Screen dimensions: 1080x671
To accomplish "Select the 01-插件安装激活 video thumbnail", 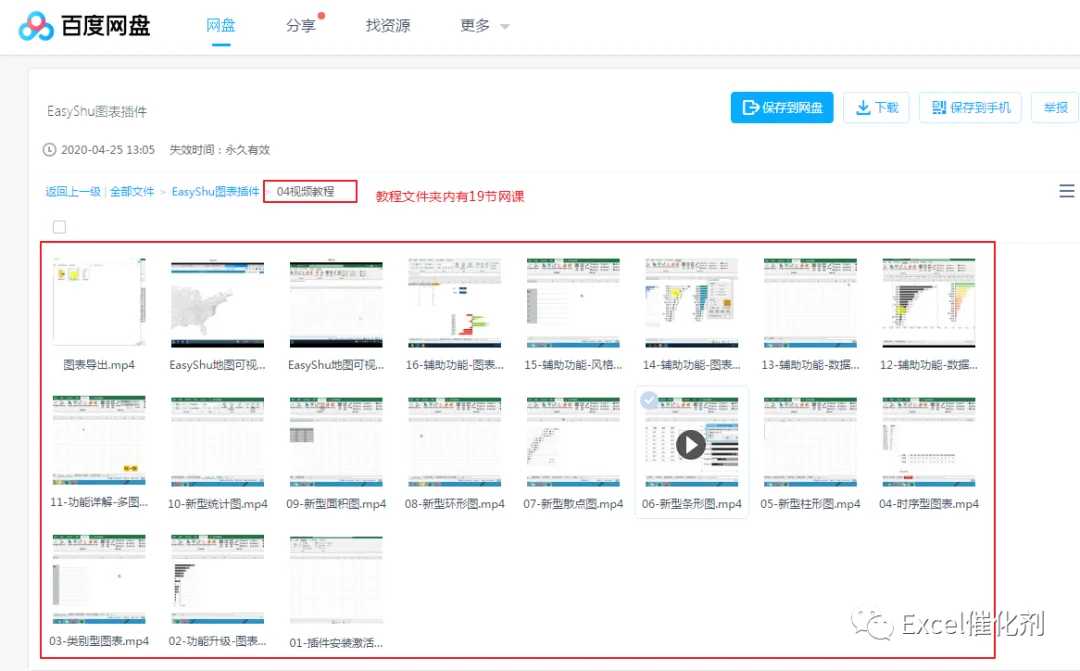I will (x=336, y=579).
